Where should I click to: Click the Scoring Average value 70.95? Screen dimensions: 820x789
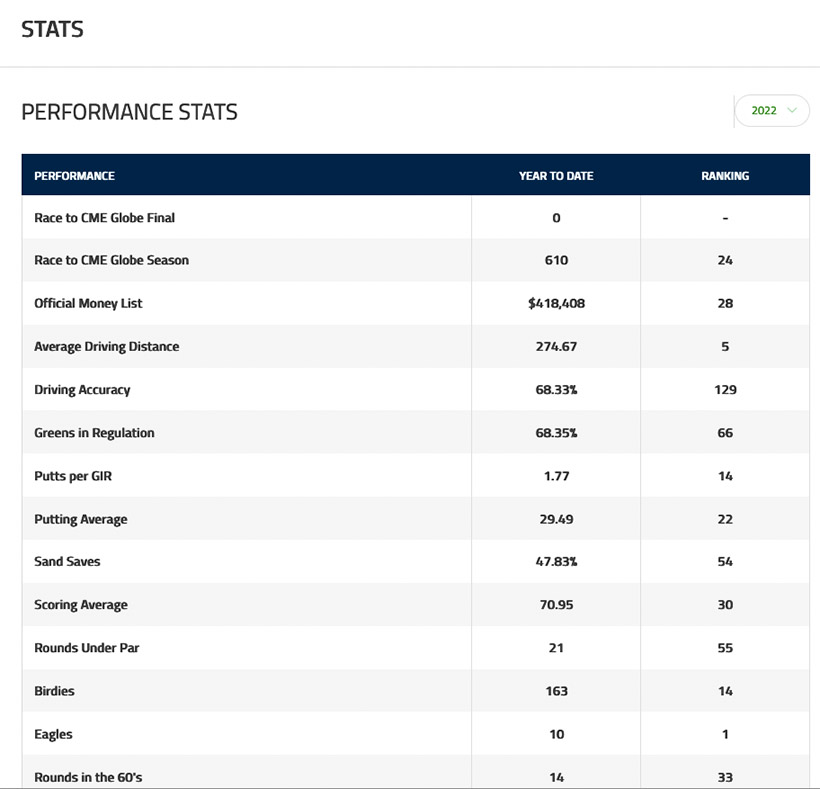(556, 605)
